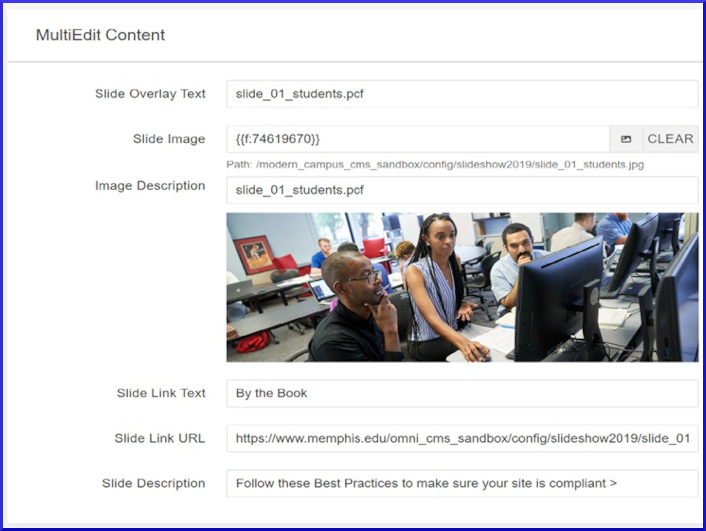Viewport: 706px width, 531px height.
Task: Click into the Slide Overlay Text field
Action: (461, 94)
